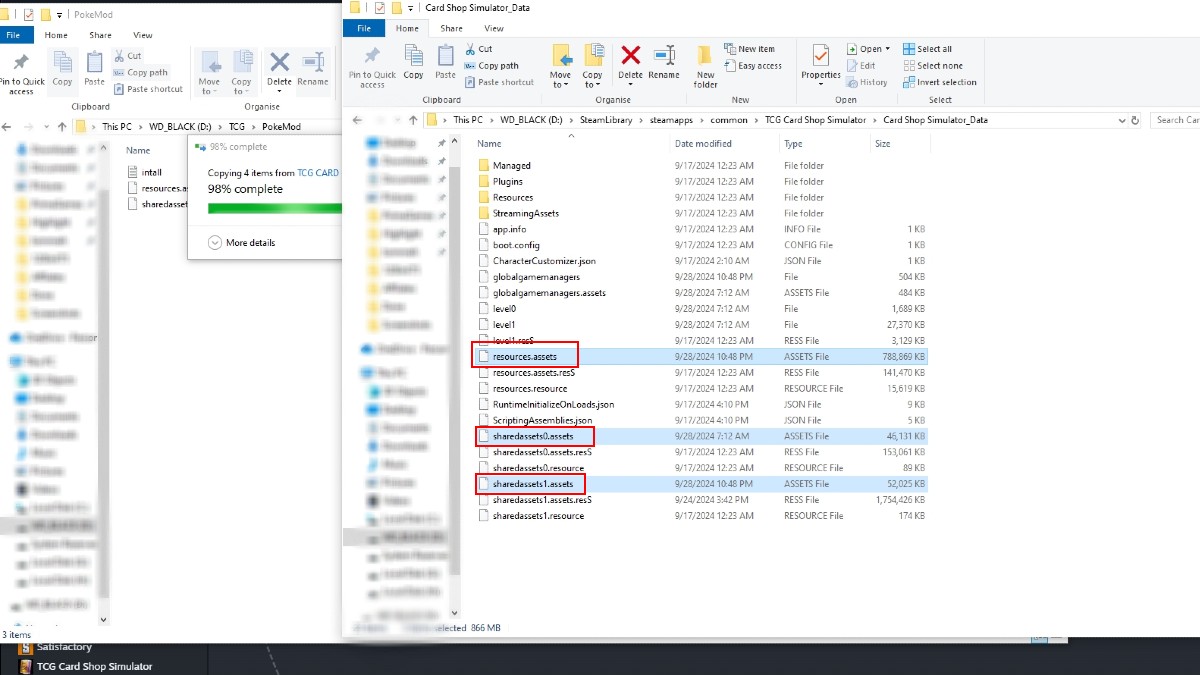
Task: Click the green copy progress bar
Action: (x=273, y=208)
